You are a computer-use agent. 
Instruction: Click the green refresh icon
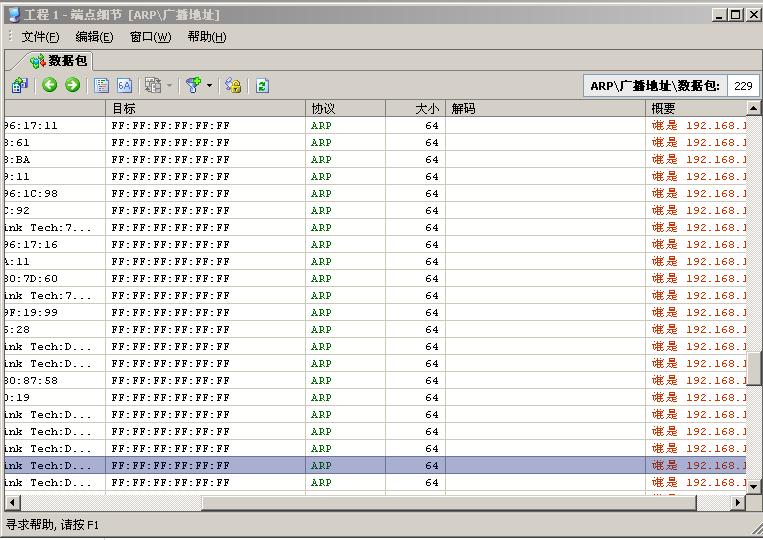click(262, 86)
